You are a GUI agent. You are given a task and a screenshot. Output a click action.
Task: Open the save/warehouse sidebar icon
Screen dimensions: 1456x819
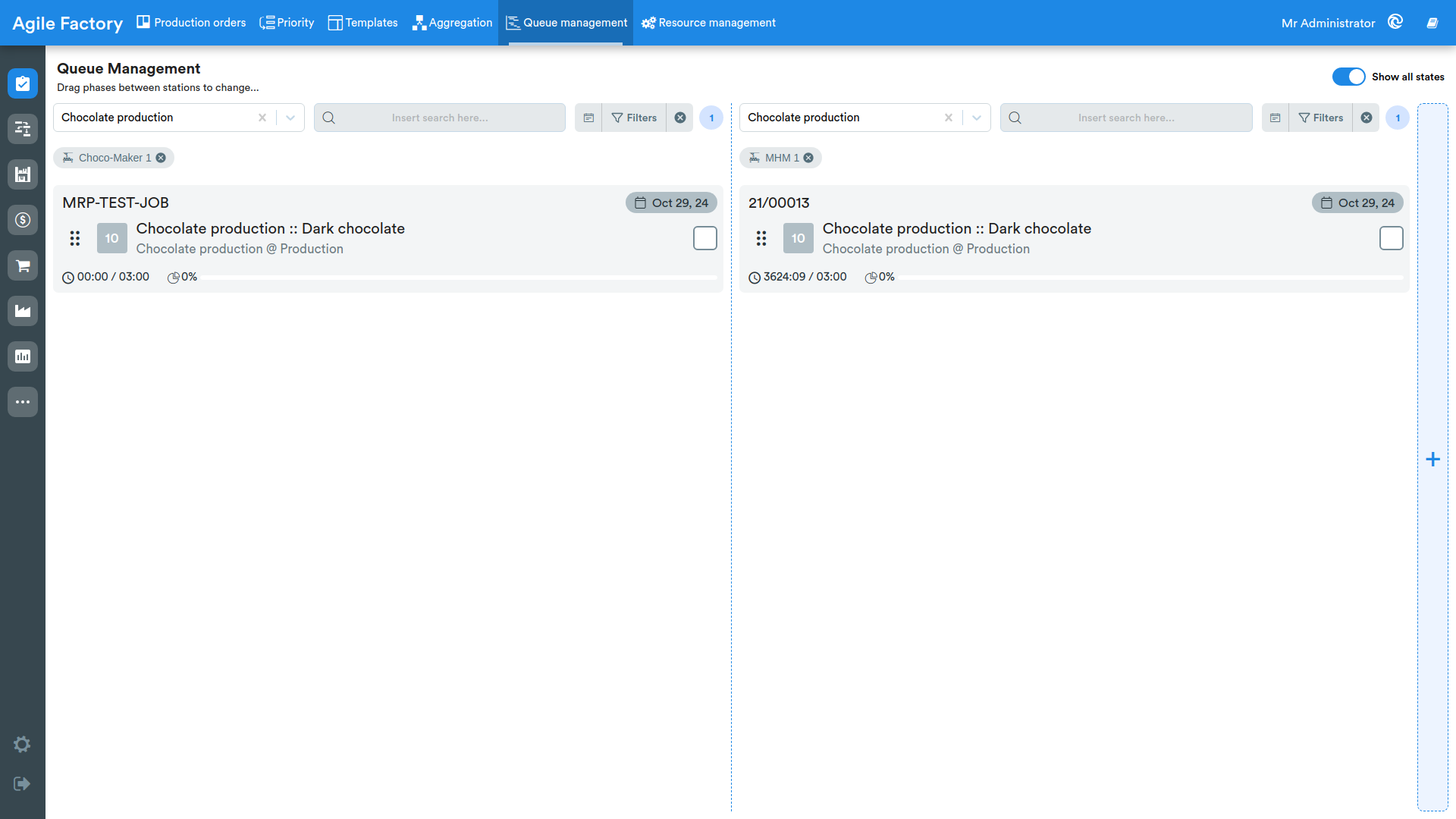pos(23,174)
